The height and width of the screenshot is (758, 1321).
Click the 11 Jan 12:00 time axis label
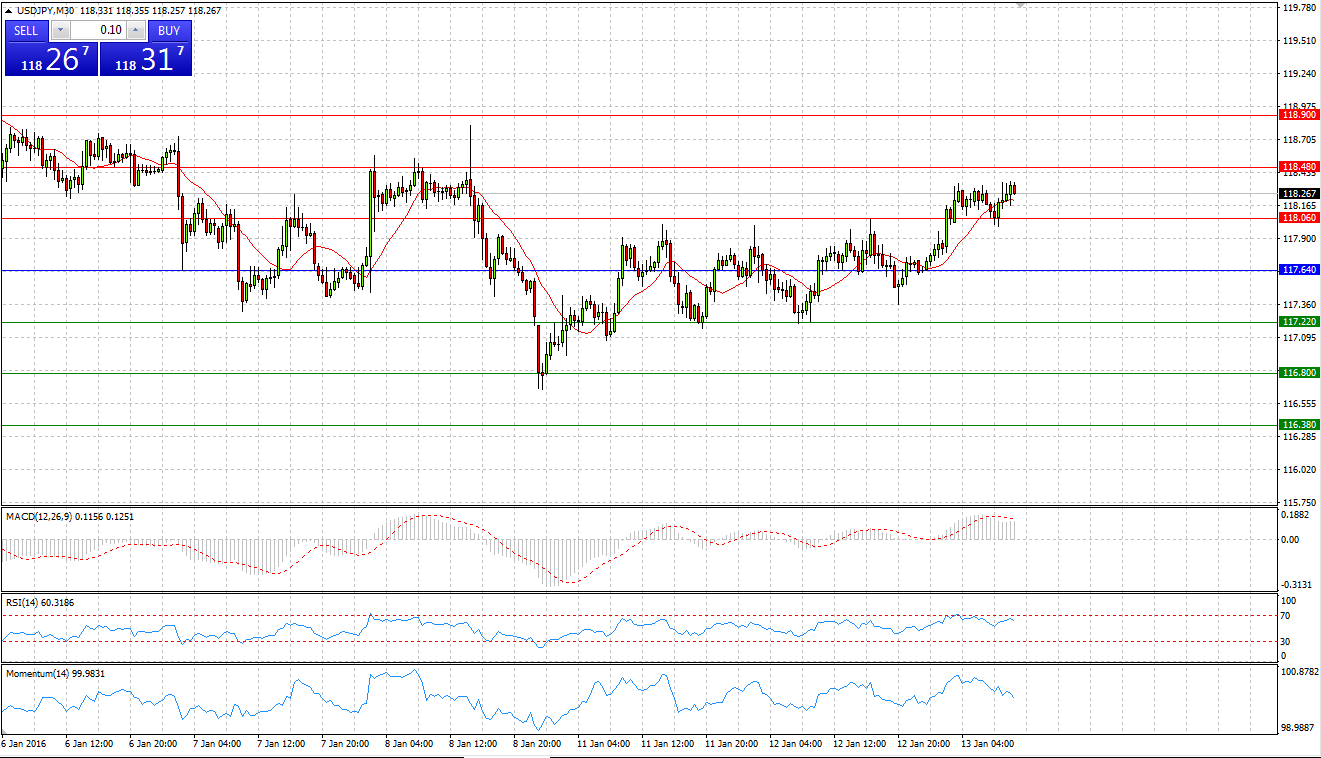[665, 744]
